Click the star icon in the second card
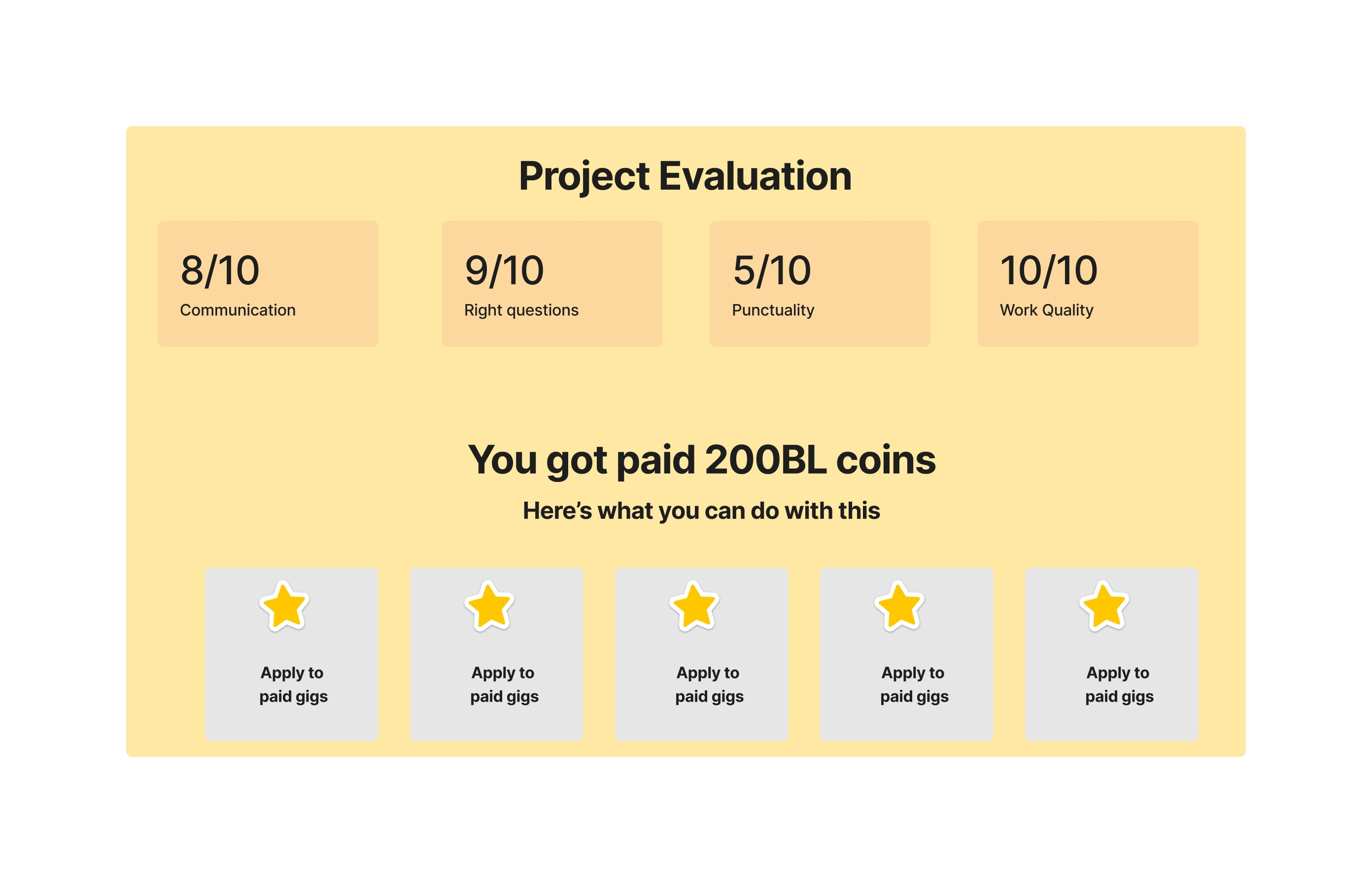This screenshot has height=883, width=1372. tap(489, 606)
